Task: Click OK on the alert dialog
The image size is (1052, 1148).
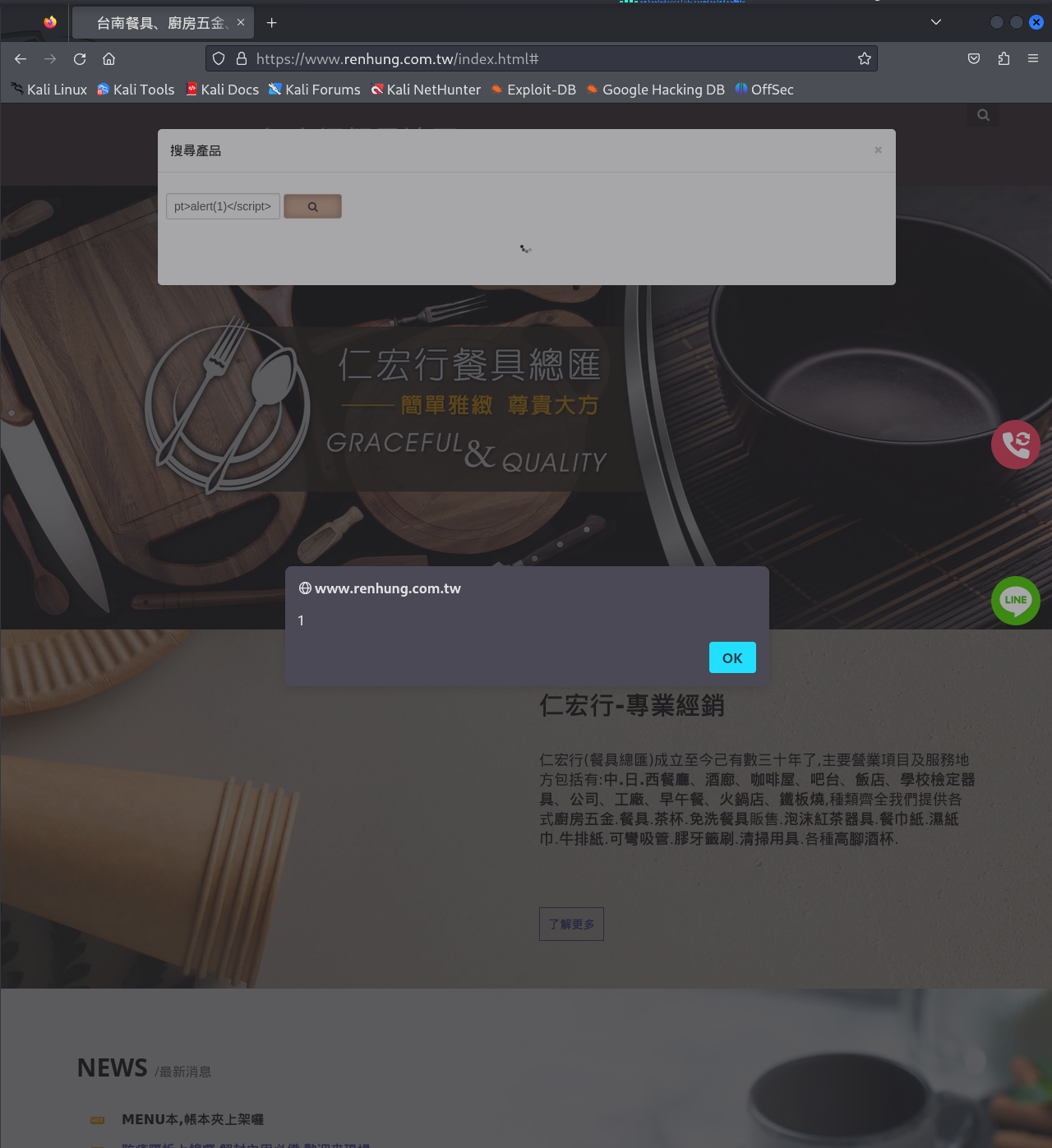Action: [732, 657]
